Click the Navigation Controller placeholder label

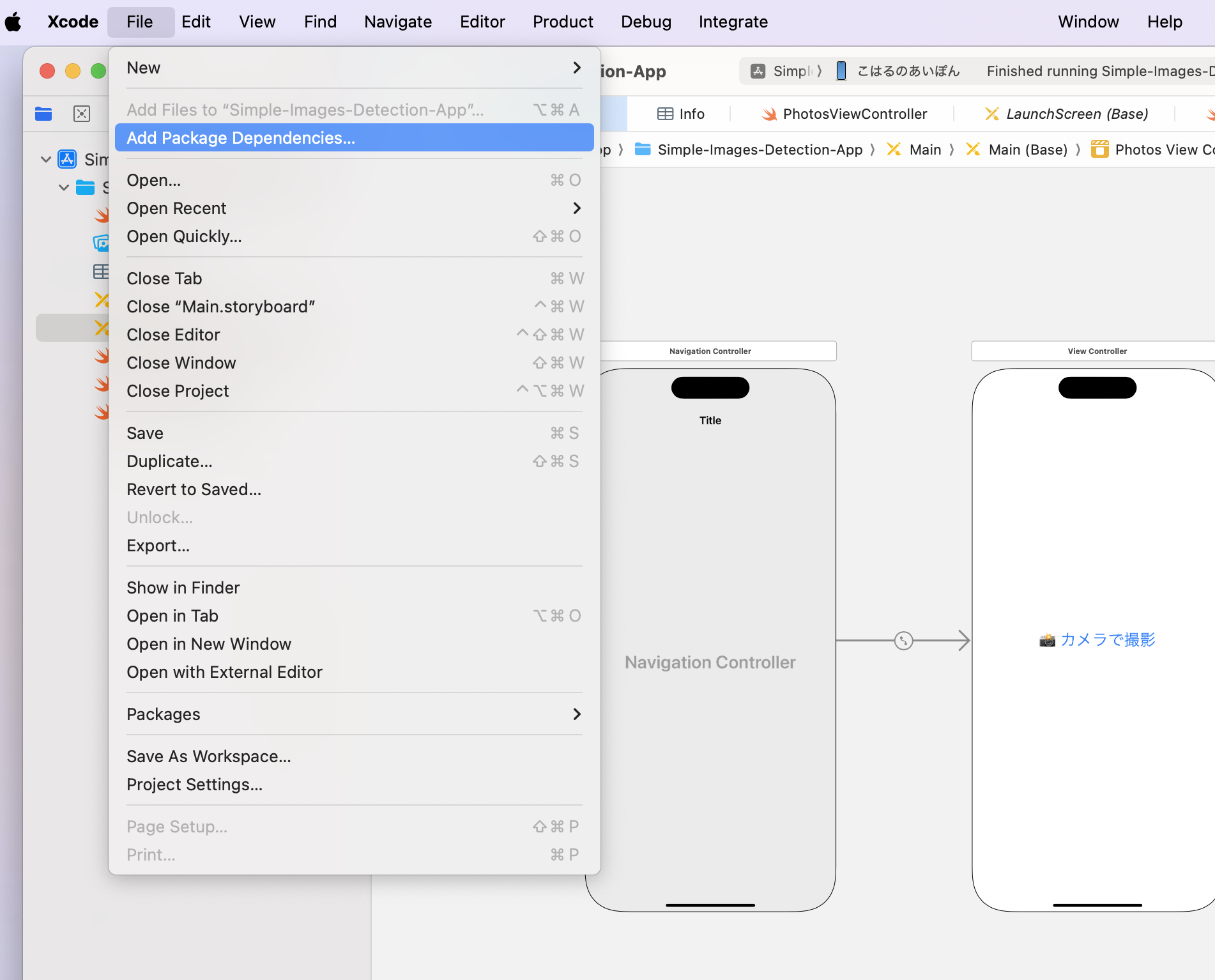[710, 662]
